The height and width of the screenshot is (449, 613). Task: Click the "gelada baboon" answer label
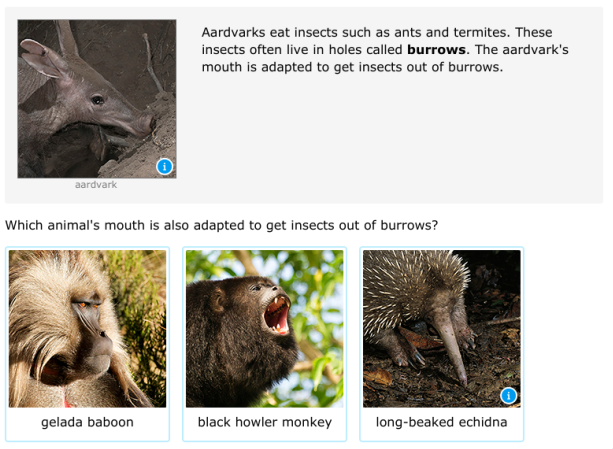point(87,422)
